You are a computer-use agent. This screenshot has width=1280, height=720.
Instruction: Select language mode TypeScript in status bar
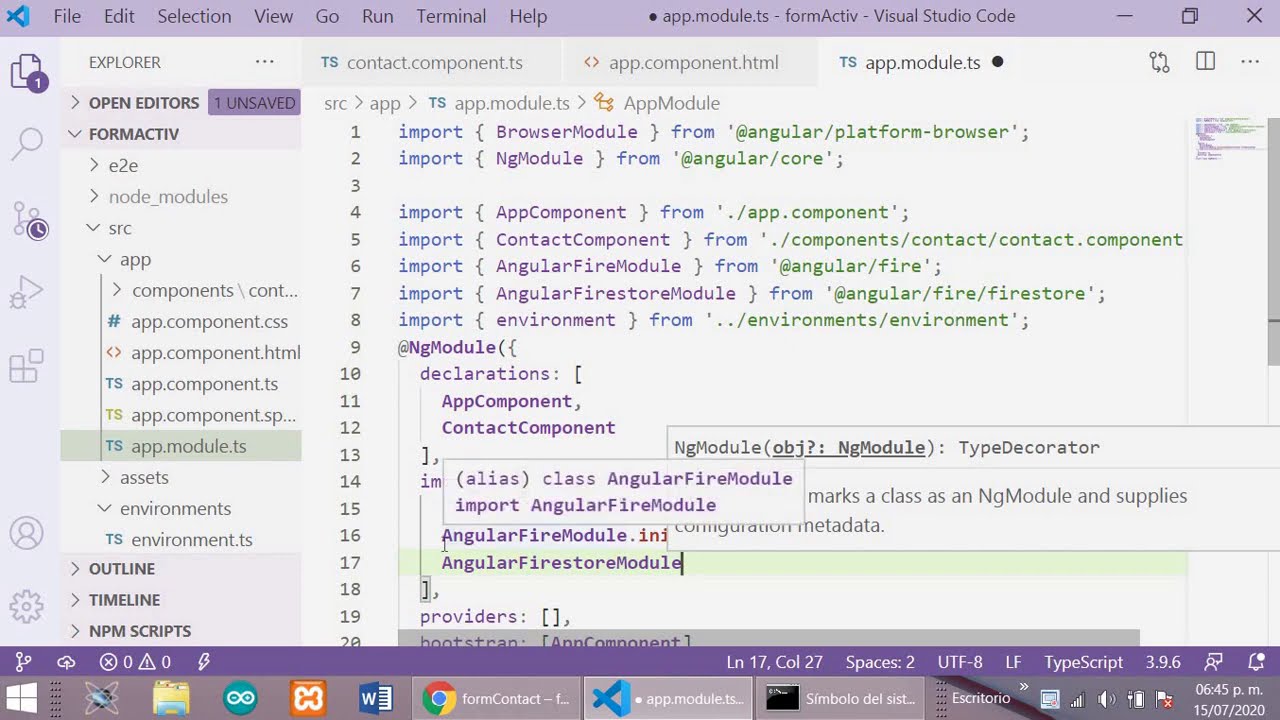click(1084, 662)
